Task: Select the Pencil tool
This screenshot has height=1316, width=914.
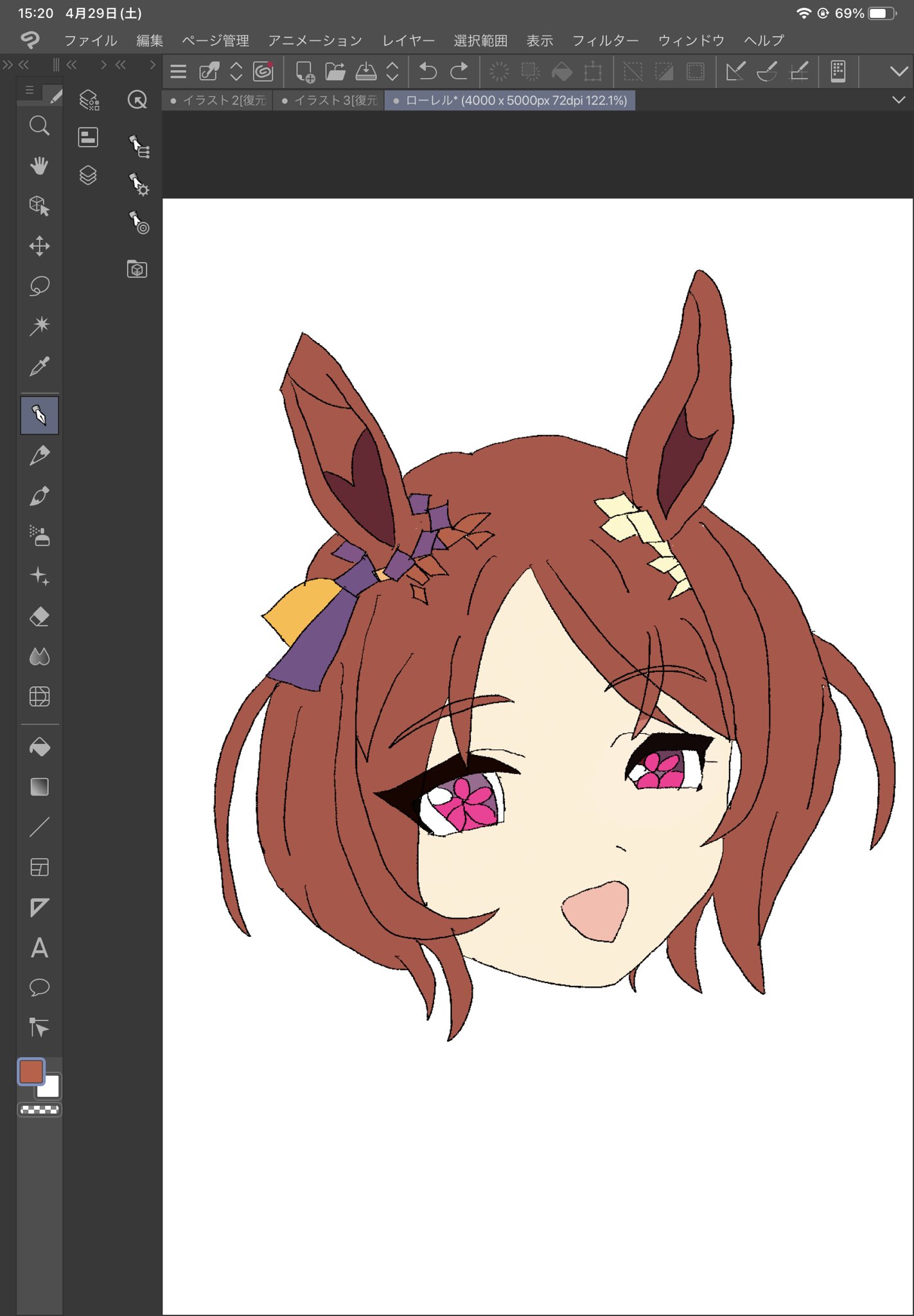Action: [x=39, y=456]
